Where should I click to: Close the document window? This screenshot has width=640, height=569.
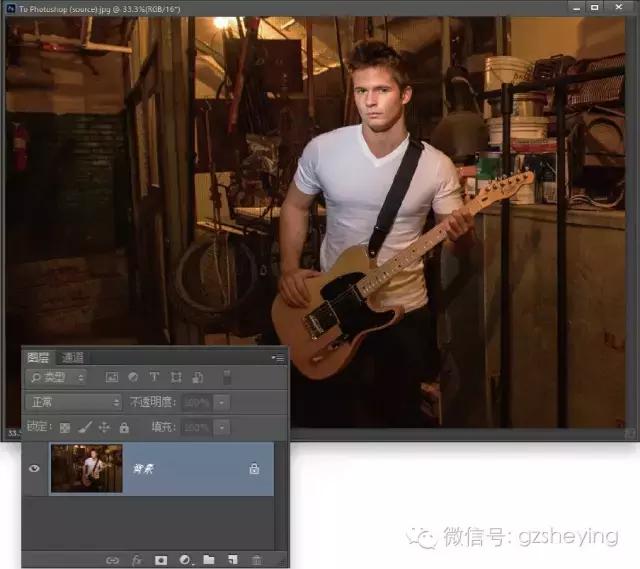(x=619, y=7)
